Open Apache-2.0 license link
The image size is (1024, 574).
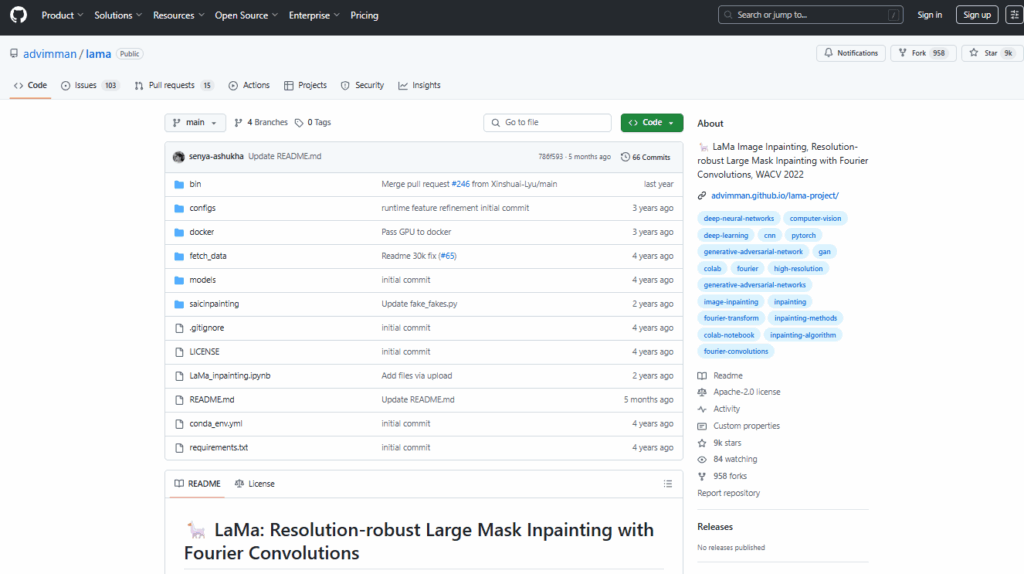pos(746,392)
